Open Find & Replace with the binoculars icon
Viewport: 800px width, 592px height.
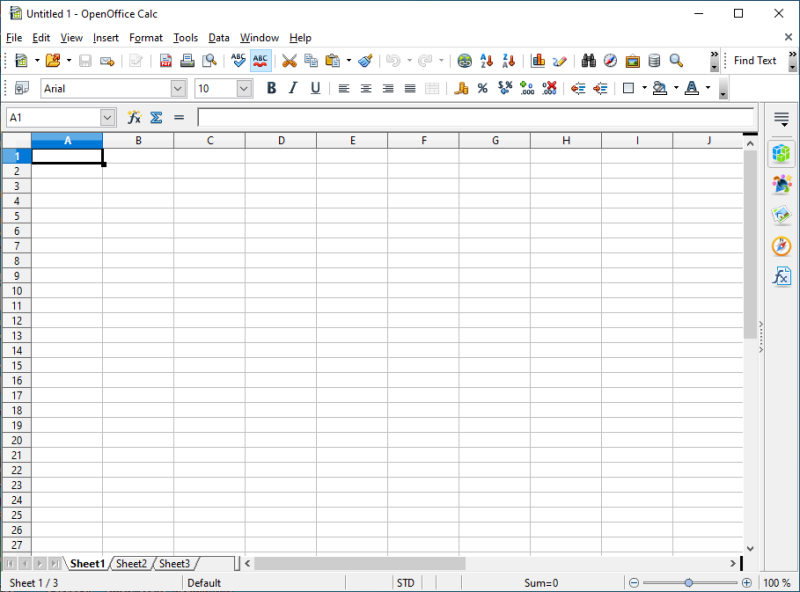click(588, 61)
